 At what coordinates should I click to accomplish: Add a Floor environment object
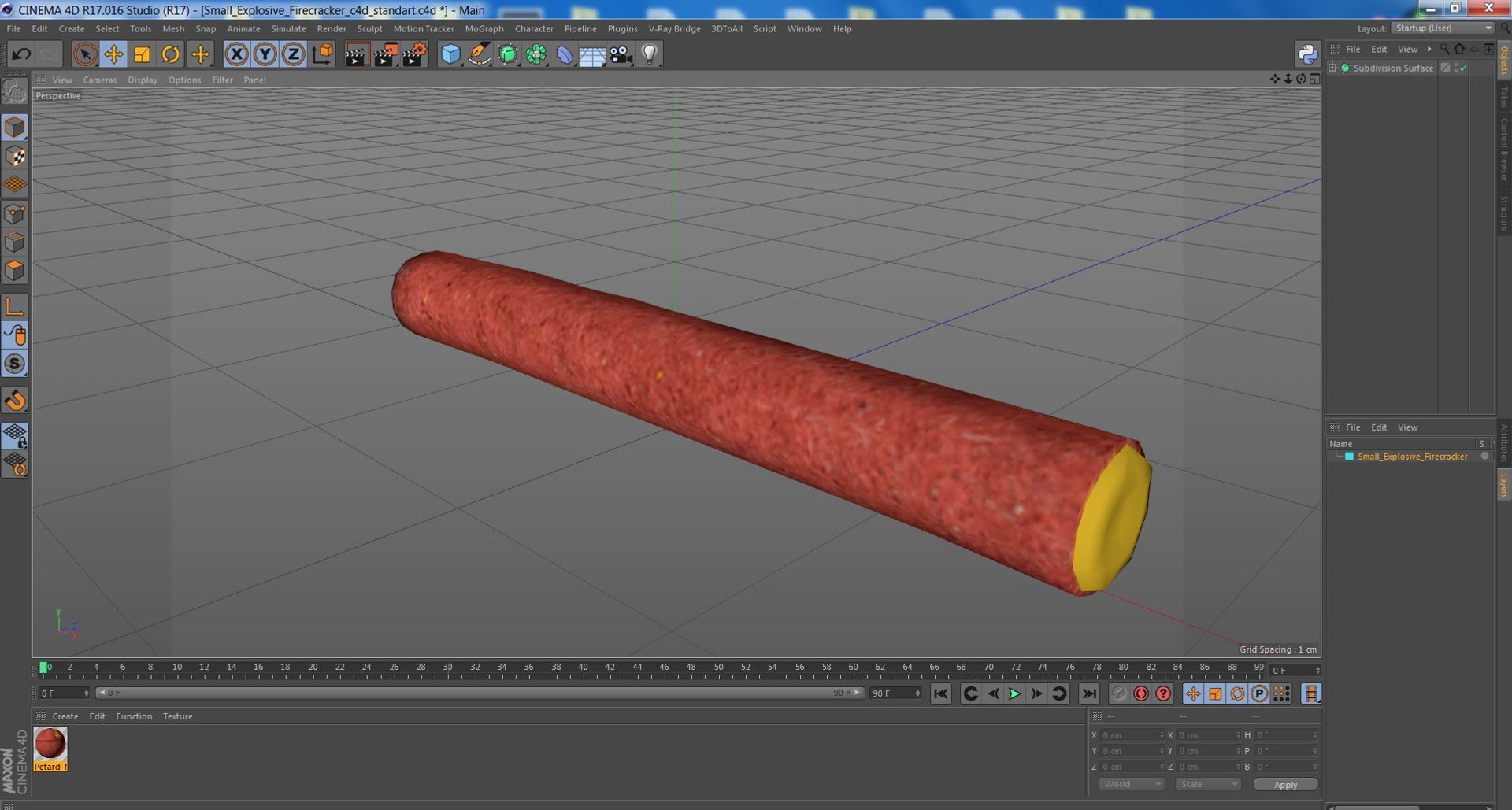(592, 54)
